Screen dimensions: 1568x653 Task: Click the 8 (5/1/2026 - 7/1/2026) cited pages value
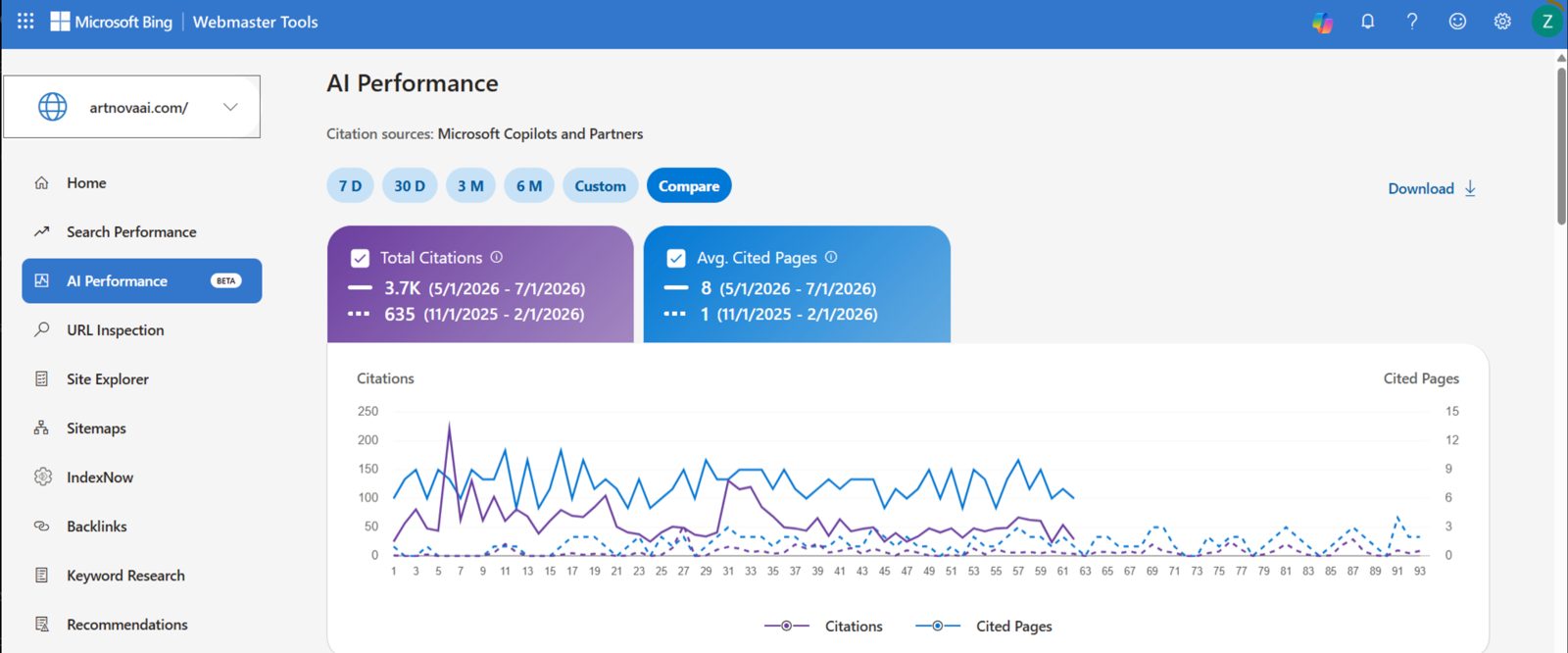pyautogui.click(x=788, y=288)
